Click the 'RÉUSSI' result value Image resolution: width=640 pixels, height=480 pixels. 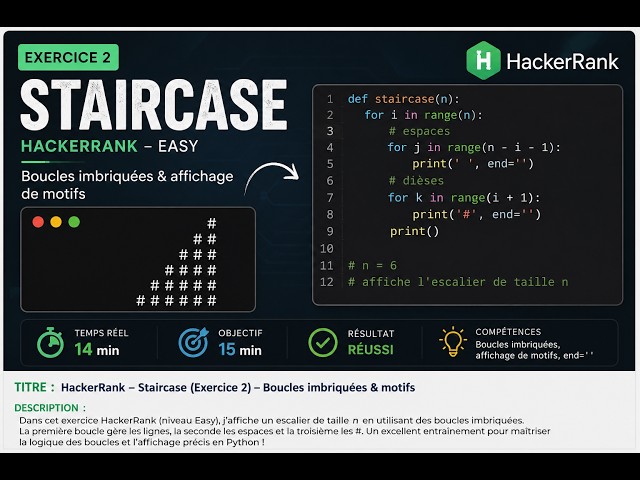coord(371,350)
